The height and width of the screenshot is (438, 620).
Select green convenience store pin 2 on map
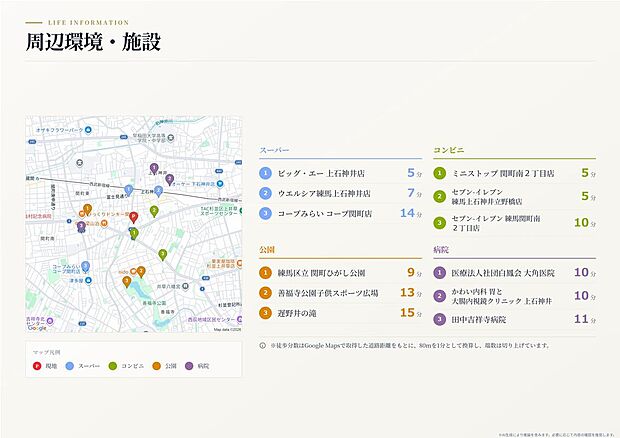tap(154, 211)
